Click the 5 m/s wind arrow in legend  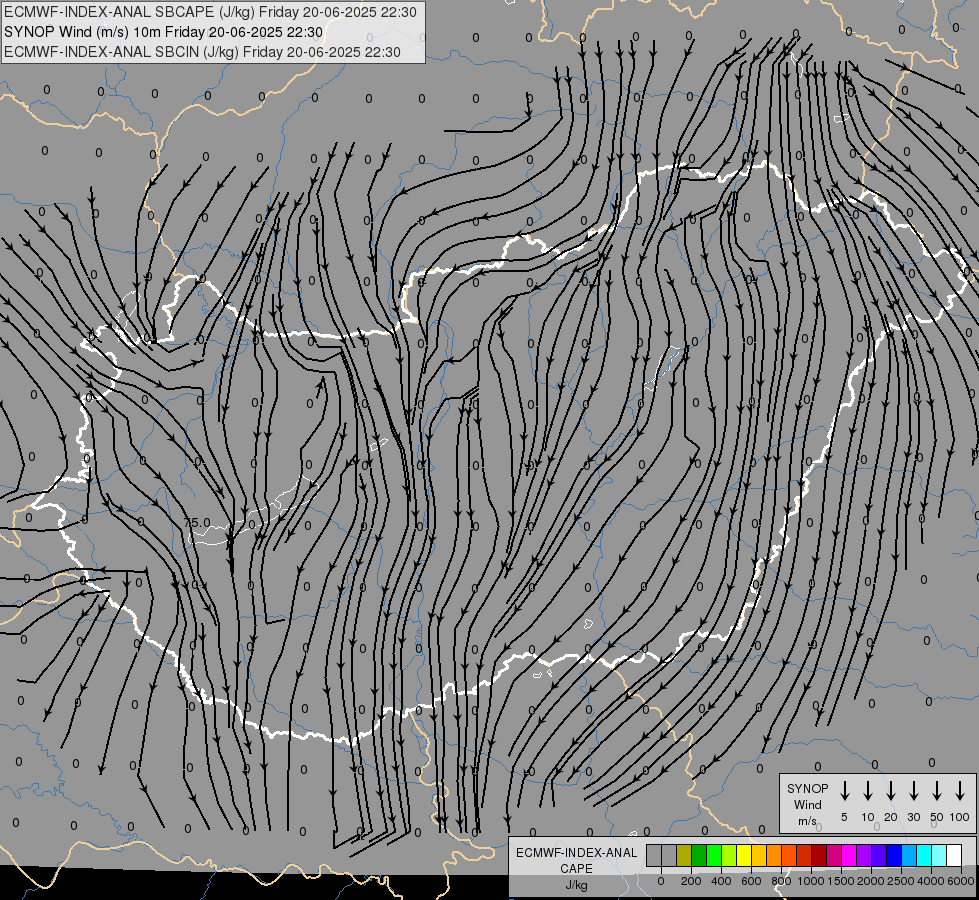[x=845, y=791]
